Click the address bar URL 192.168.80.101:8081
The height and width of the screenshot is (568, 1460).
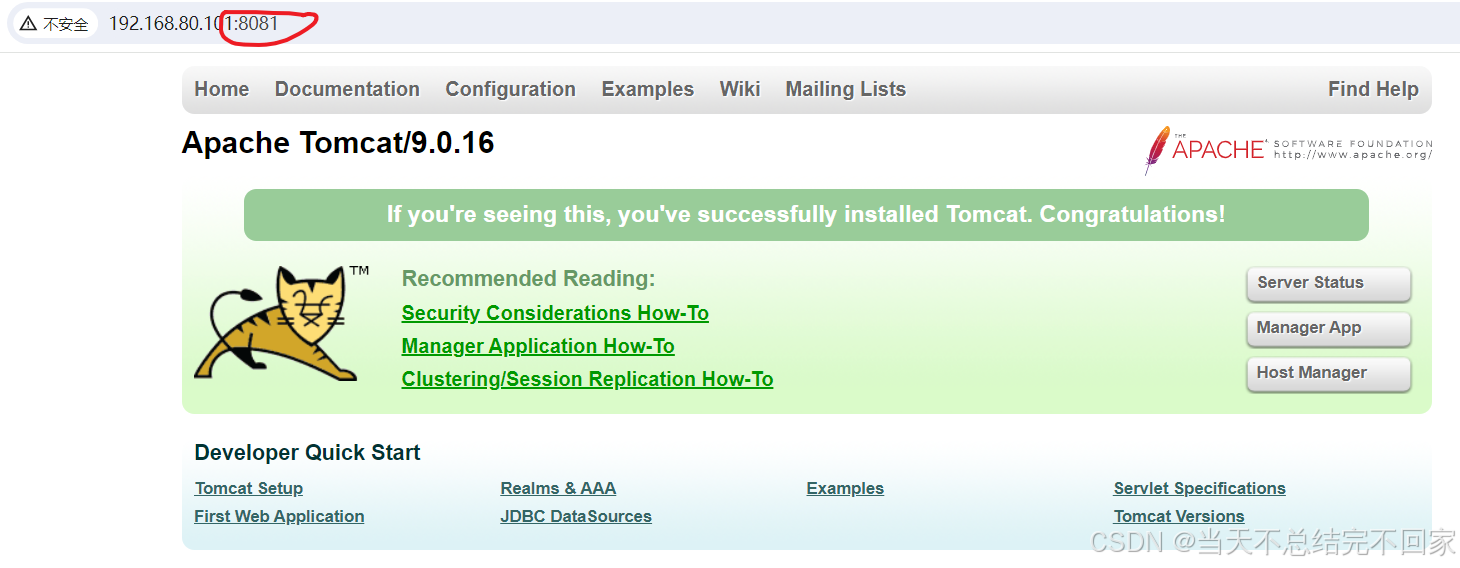tap(193, 23)
